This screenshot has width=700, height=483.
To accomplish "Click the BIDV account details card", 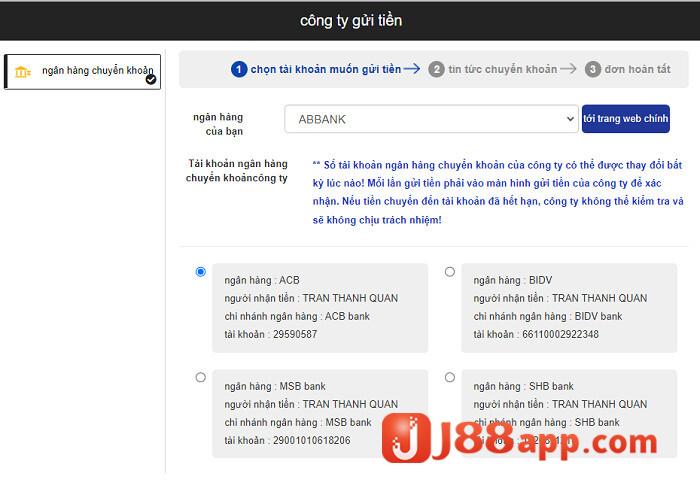I will coord(568,308).
